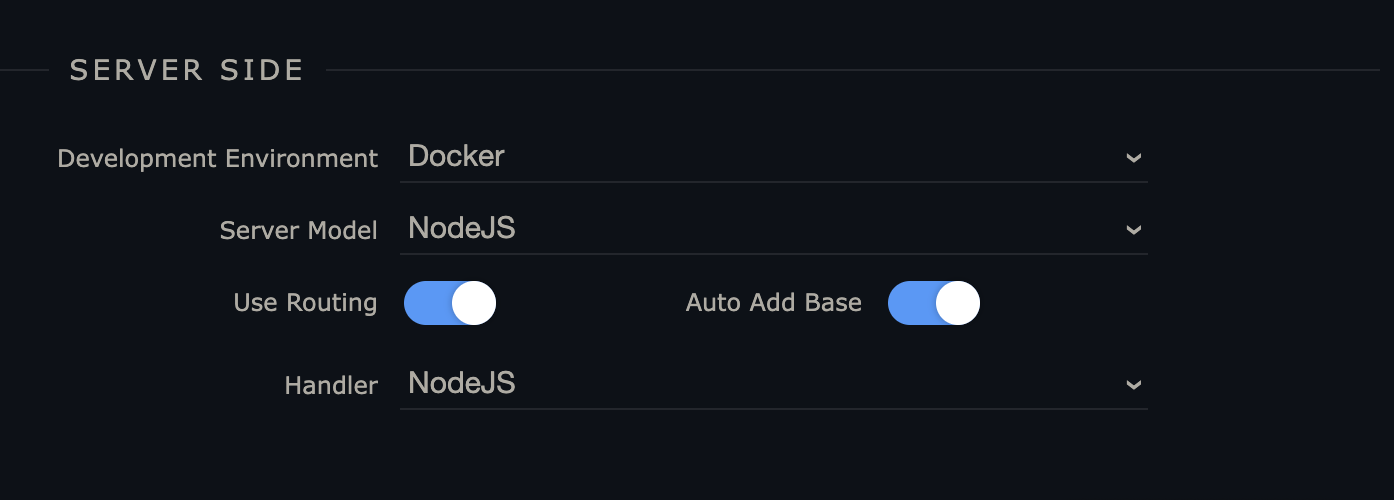Turn off the Auto Add Base toggle
The width and height of the screenshot is (1394, 500).
pyautogui.click(x=934, y=303)
